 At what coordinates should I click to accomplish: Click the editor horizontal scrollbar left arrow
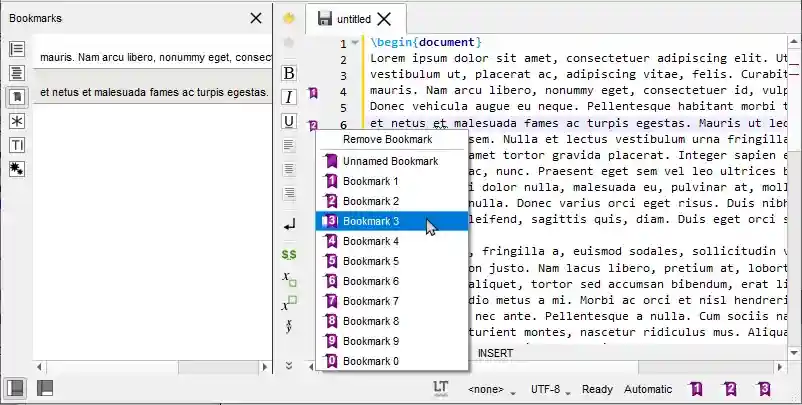[311, 367]
